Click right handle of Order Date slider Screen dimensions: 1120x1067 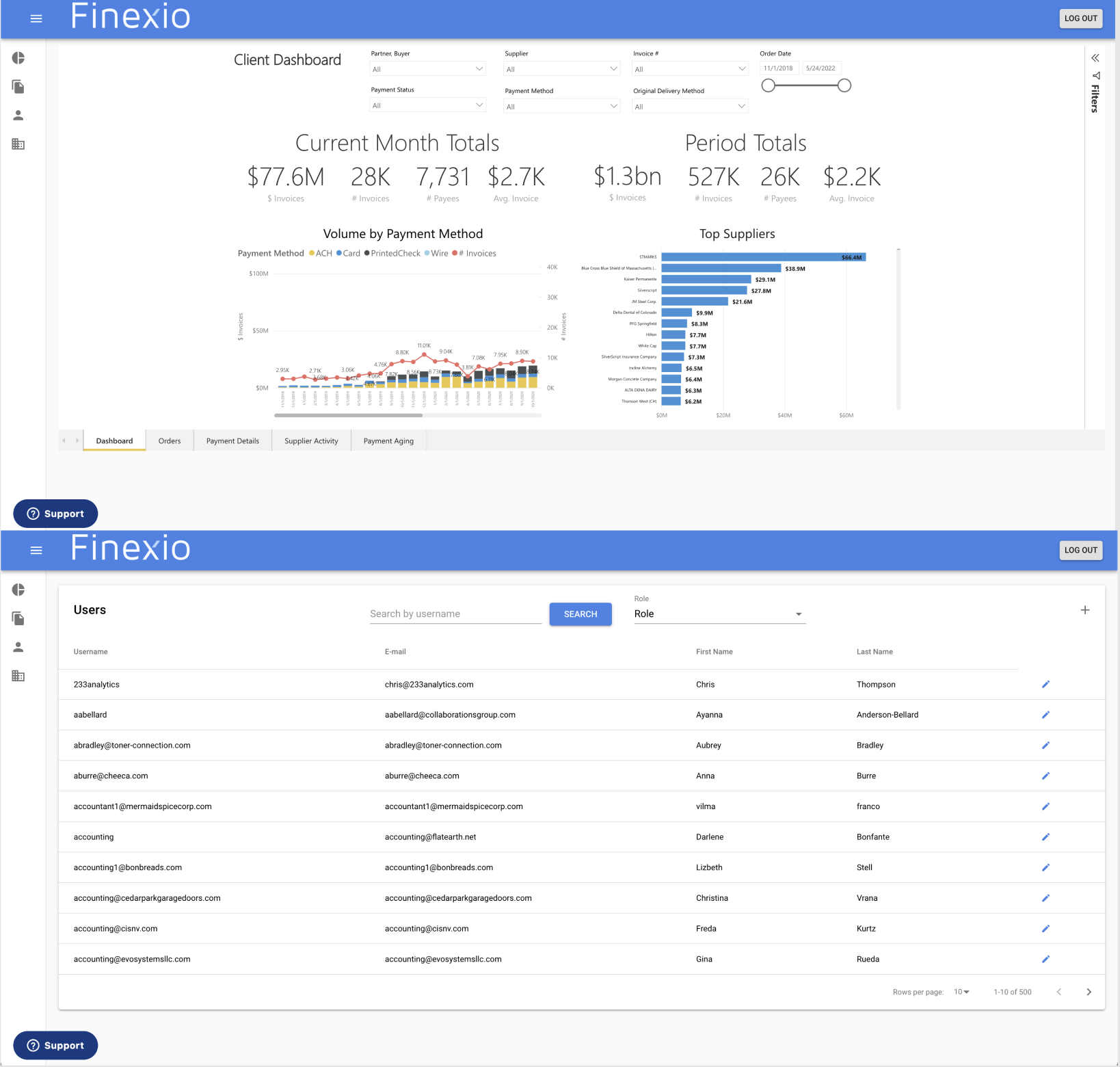tap(844, 85)
